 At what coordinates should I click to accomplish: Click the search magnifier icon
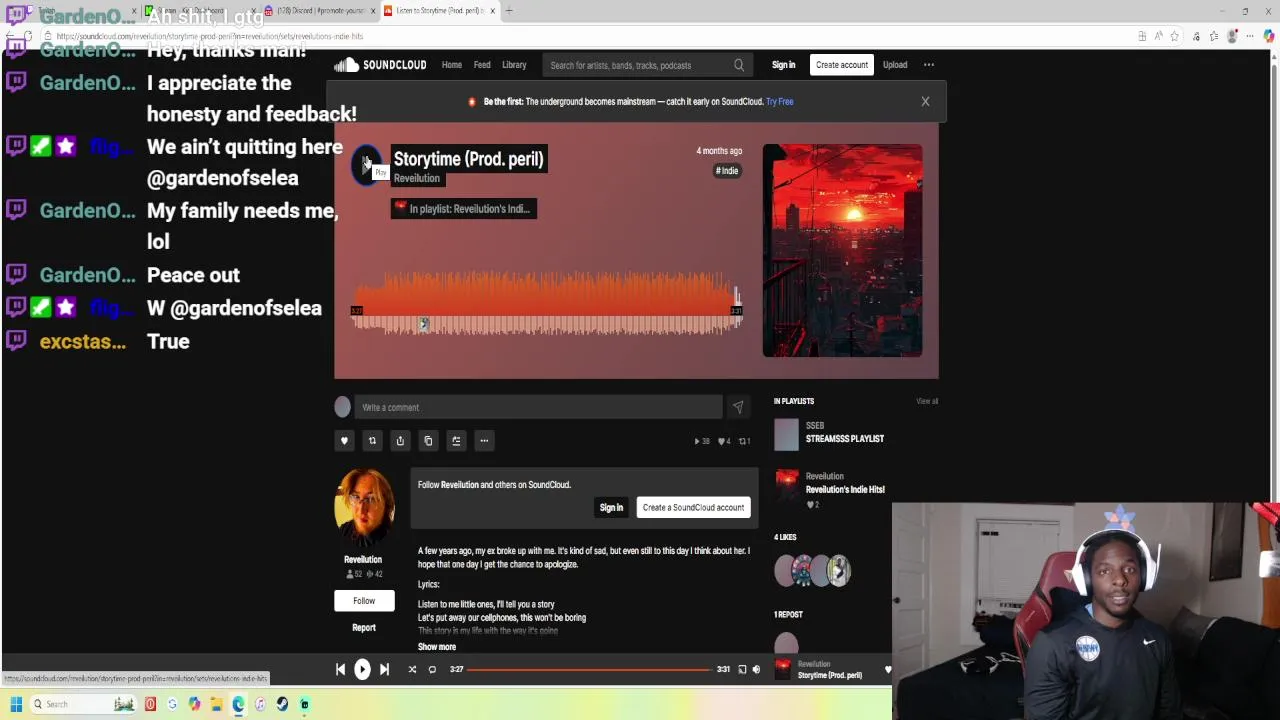[739, 65]
